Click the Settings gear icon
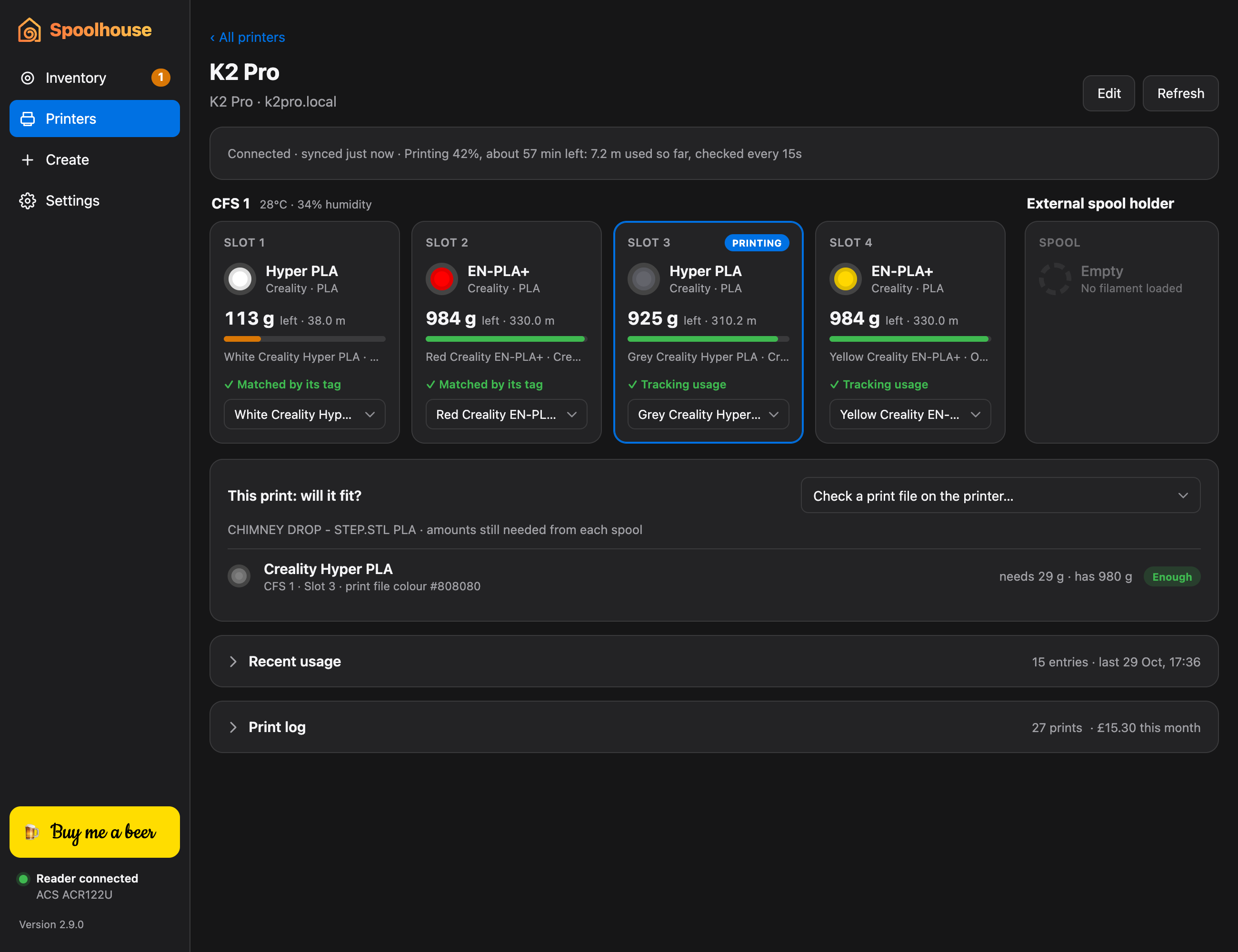1238x952 pixels. [x=27, y=200]
